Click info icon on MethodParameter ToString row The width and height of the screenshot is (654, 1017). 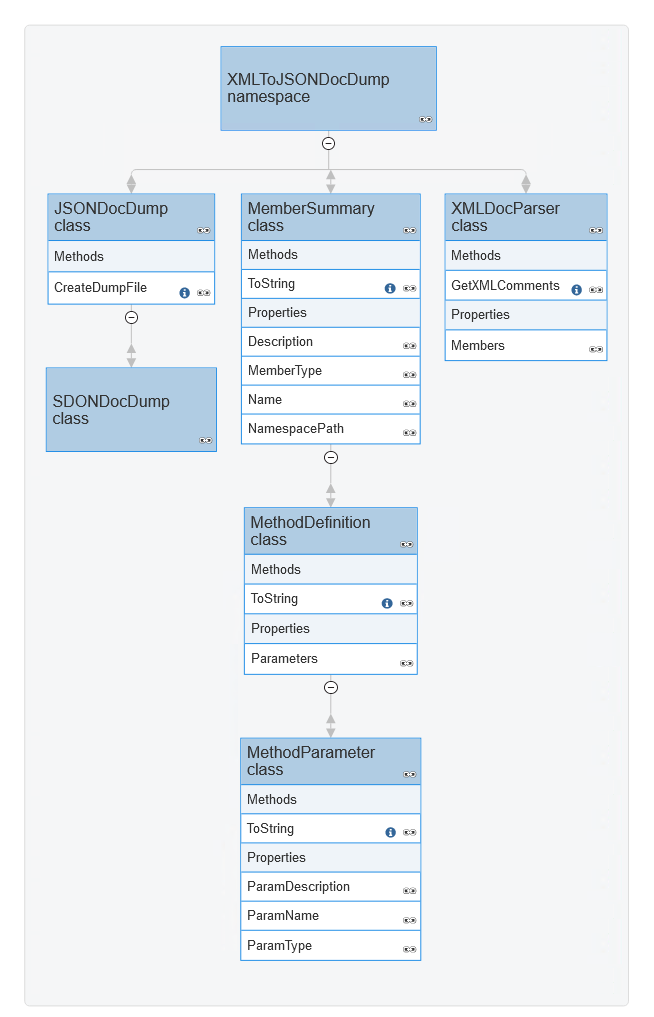pyautogui.click(x=390, y=833)
